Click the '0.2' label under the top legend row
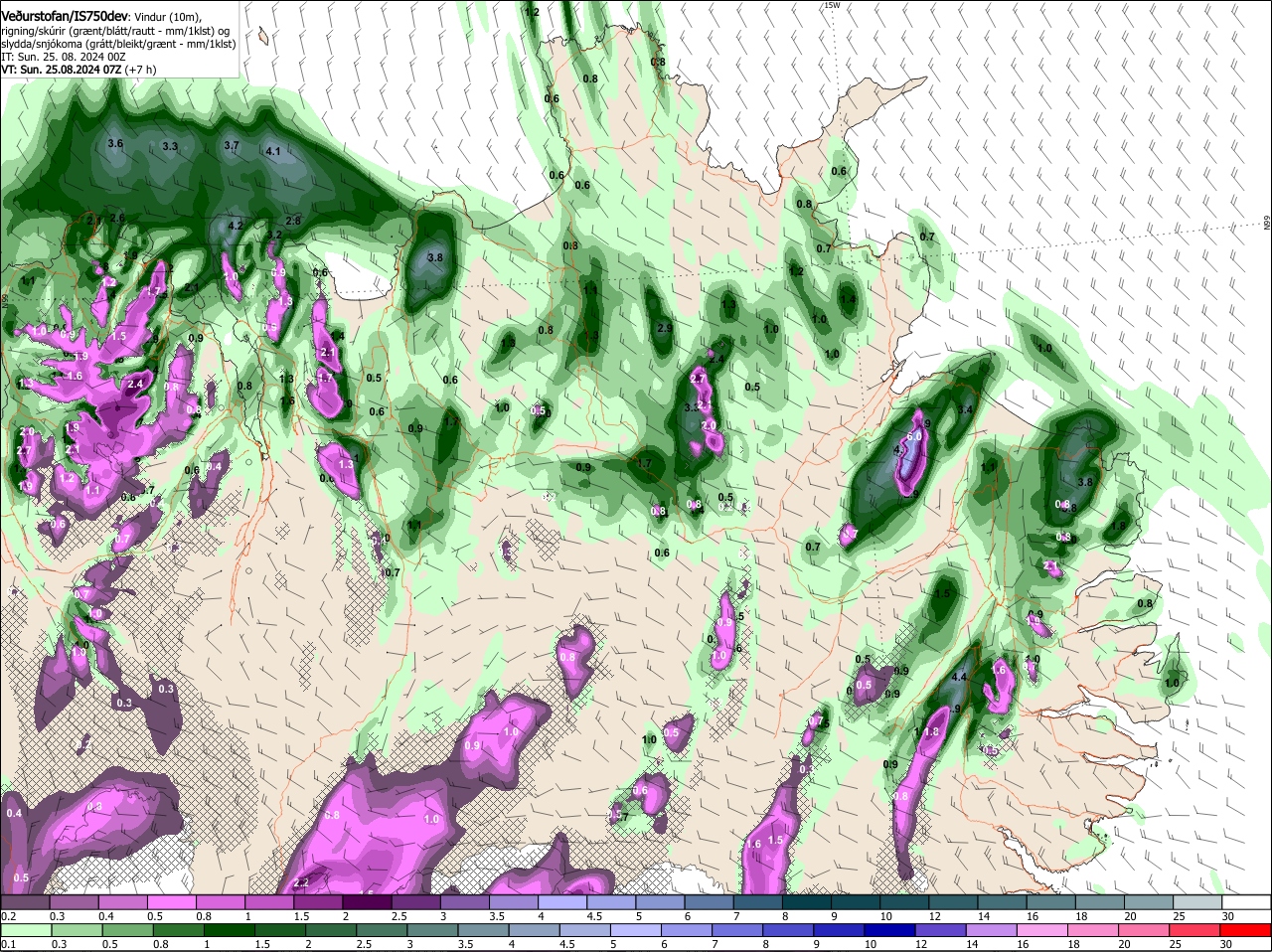Screen dimensions: 1272x952 coord(8,916)
